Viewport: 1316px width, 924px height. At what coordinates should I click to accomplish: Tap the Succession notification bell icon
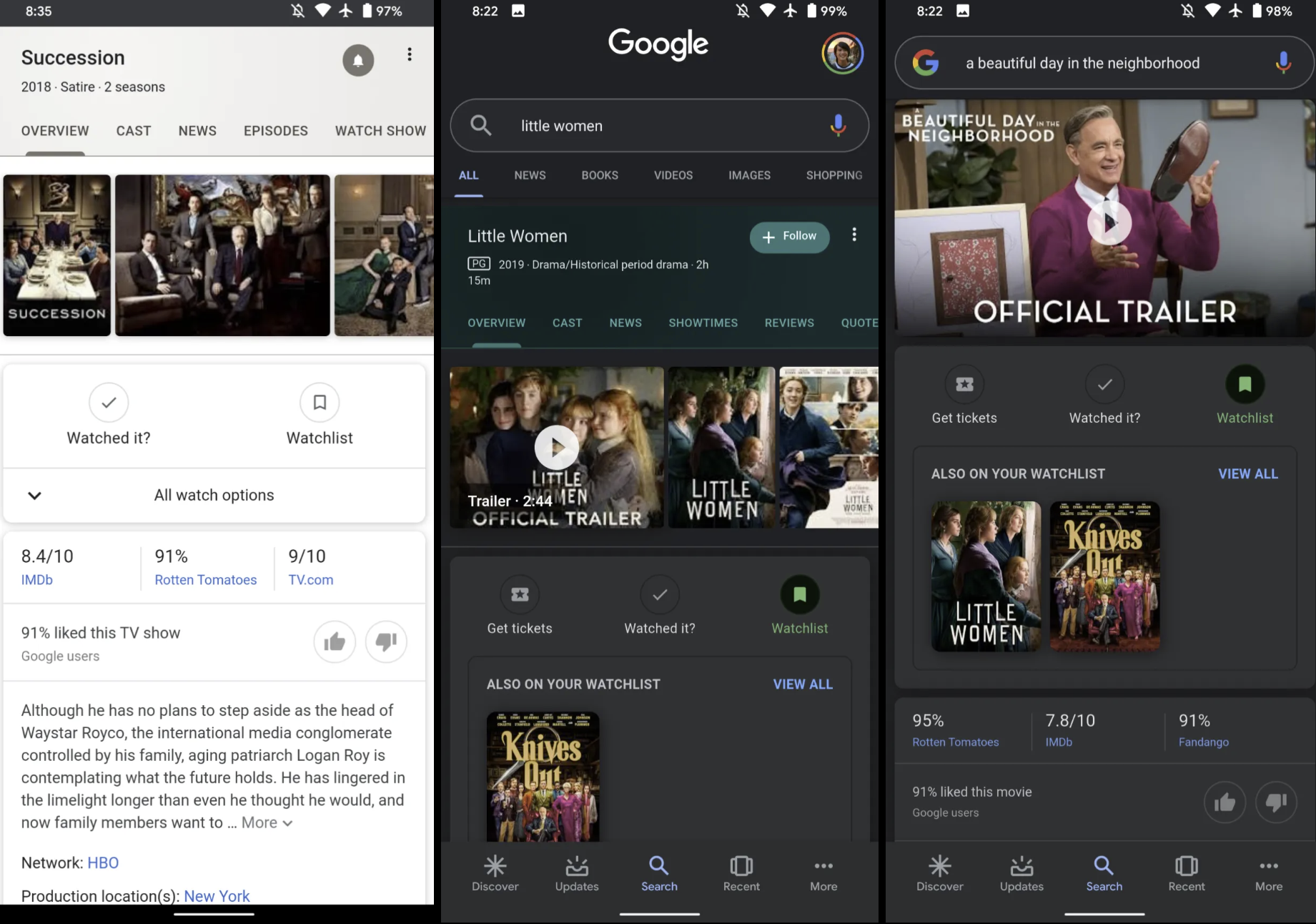tap(358, 60)
